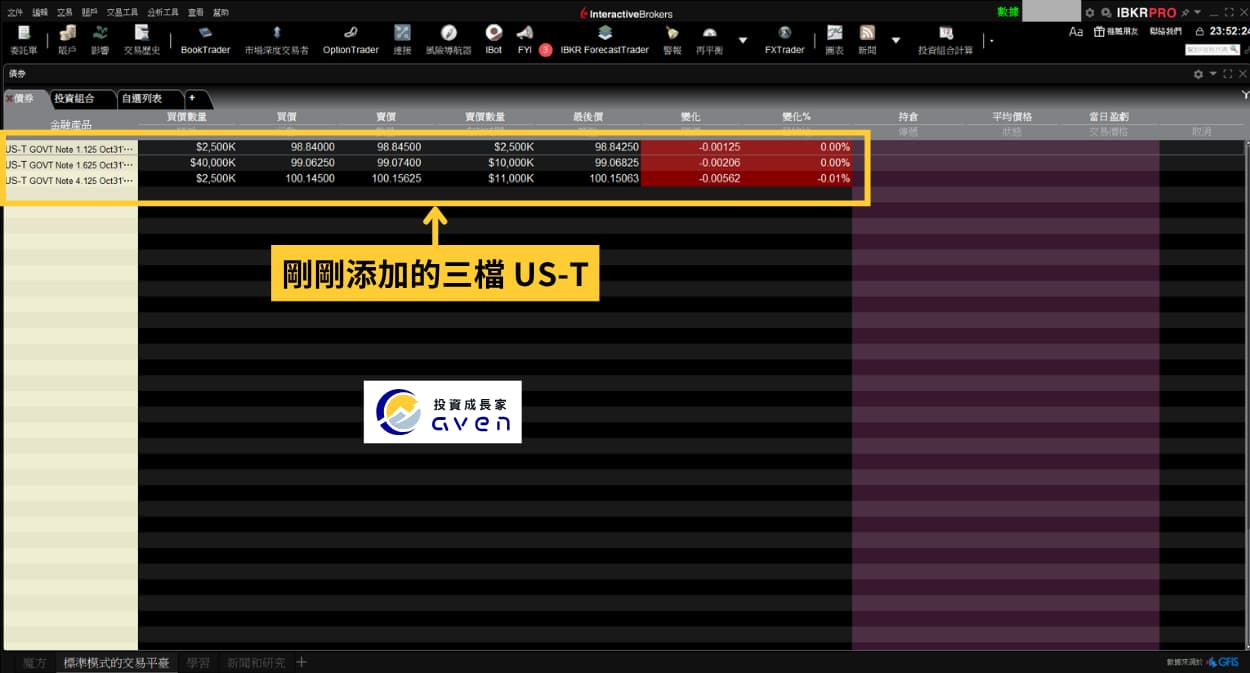Open the 編輯 edit menu
This screenshot has width=1250, height=673.
(x=40, y=13)
